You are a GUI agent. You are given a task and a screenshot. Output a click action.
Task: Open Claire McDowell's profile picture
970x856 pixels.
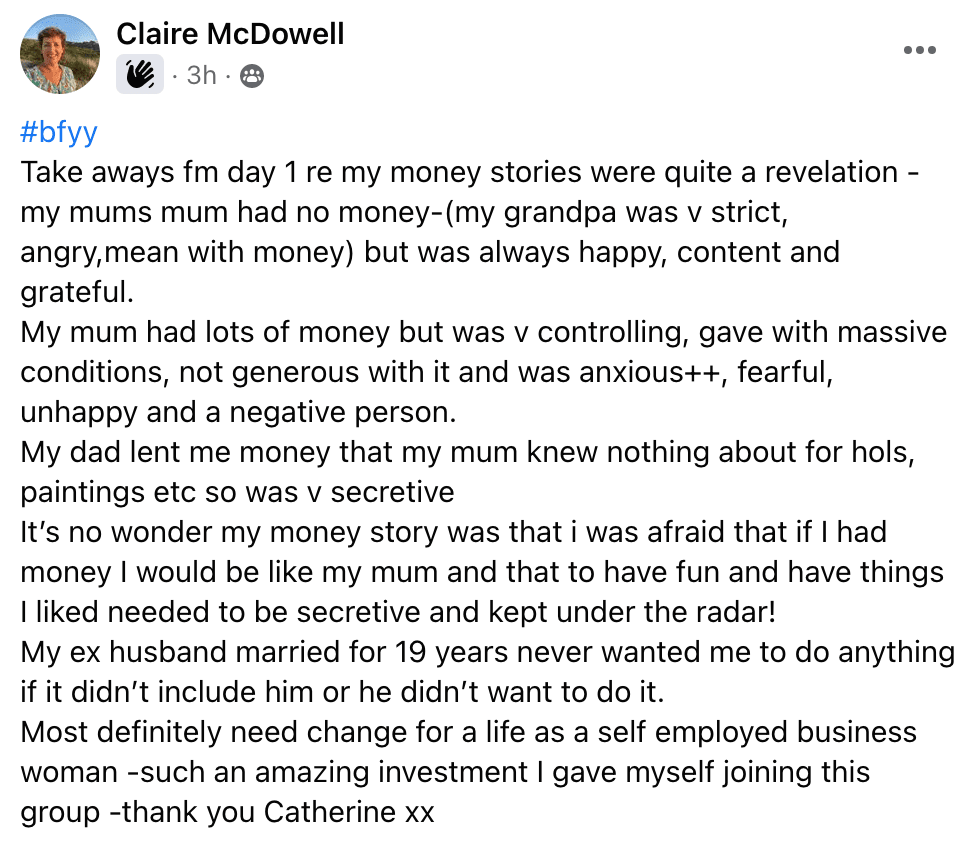coord(60,55)
